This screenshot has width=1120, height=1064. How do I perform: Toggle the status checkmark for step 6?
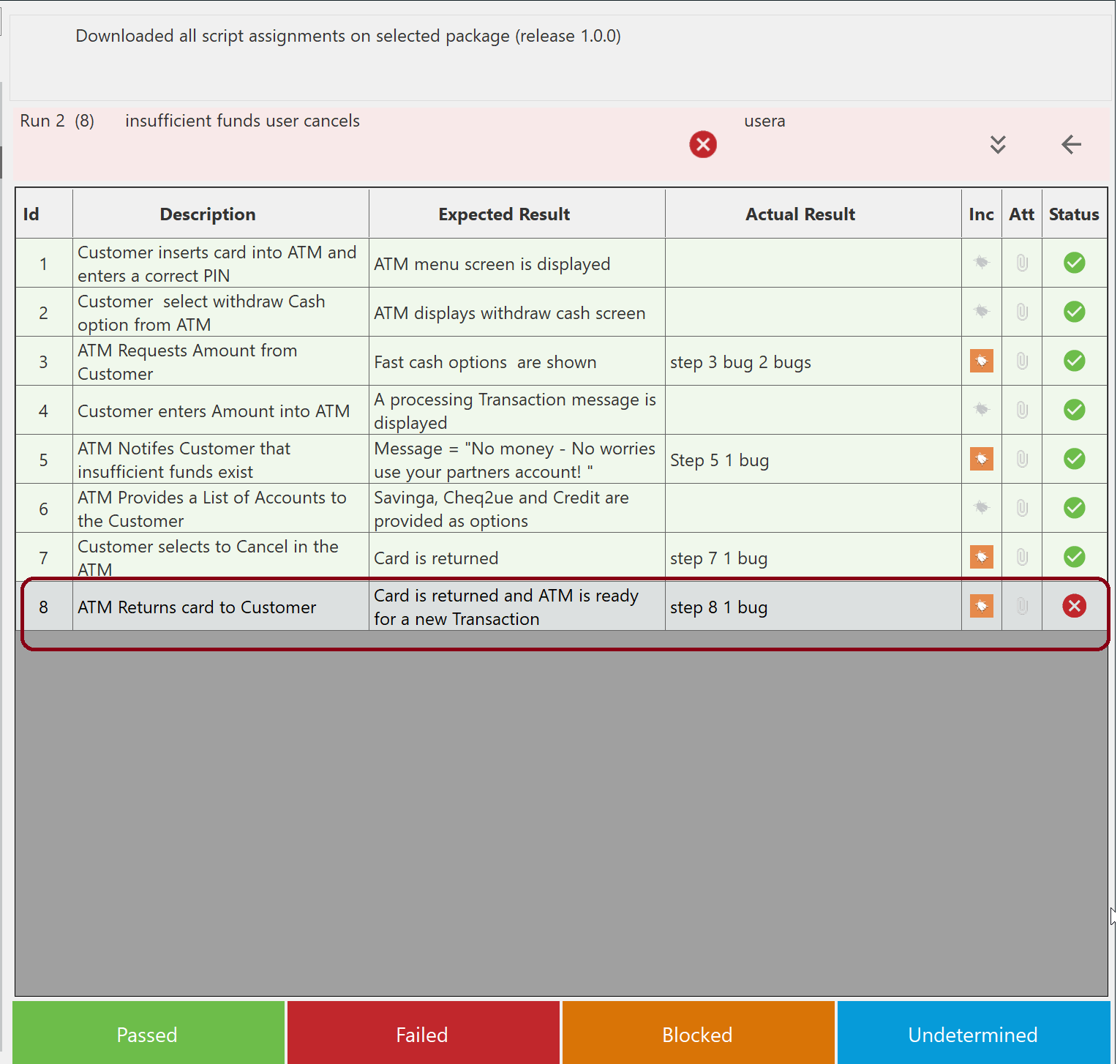click(x=1074, y=508)
